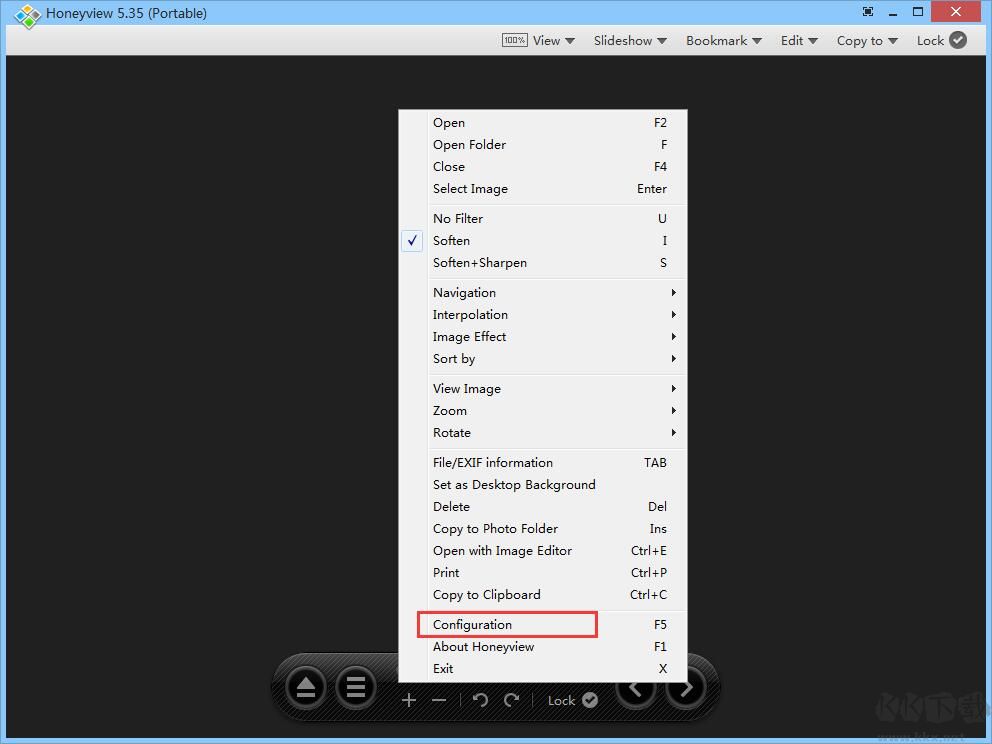Close the Honeyview window
This screenshot has width=992, height=744.
(x=956, y=12)
